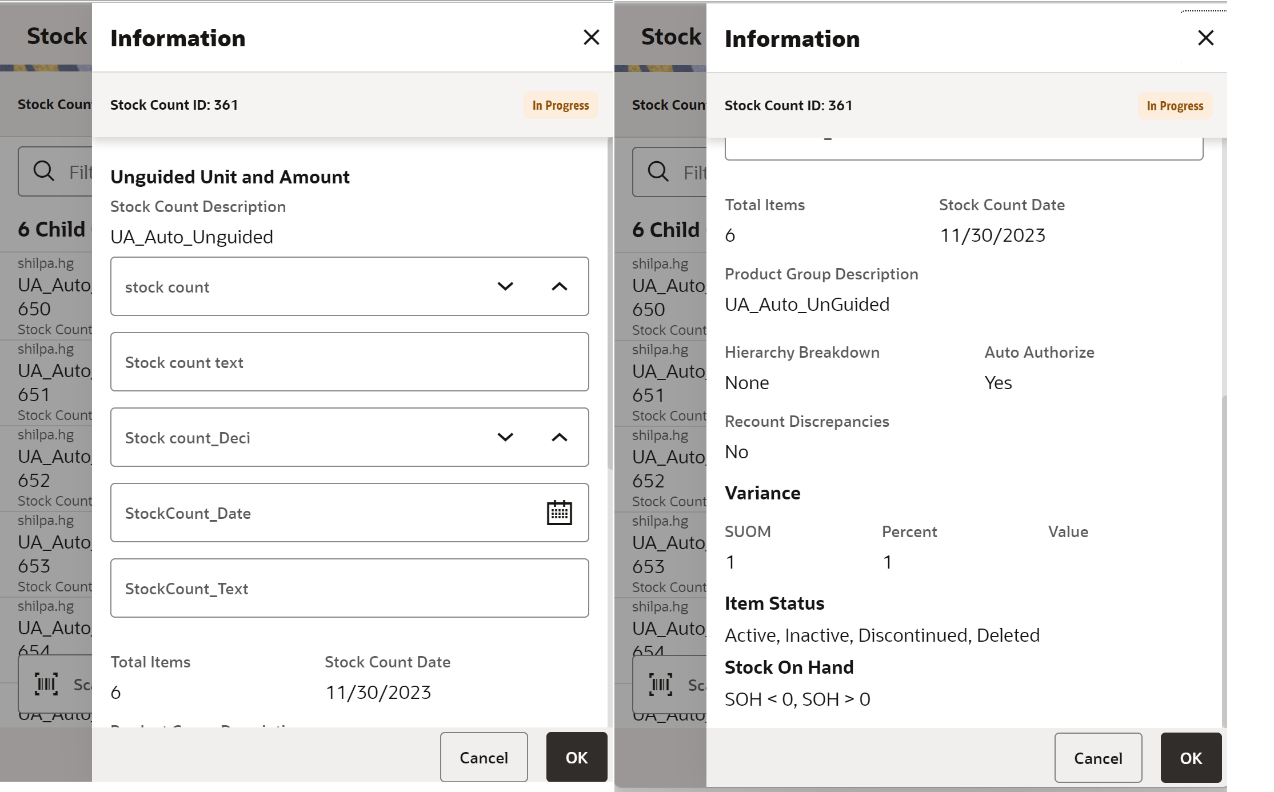Click the Stock count_Deci up chevron
Viewport: 1274px width, 792px height.
tap(559, 437)
